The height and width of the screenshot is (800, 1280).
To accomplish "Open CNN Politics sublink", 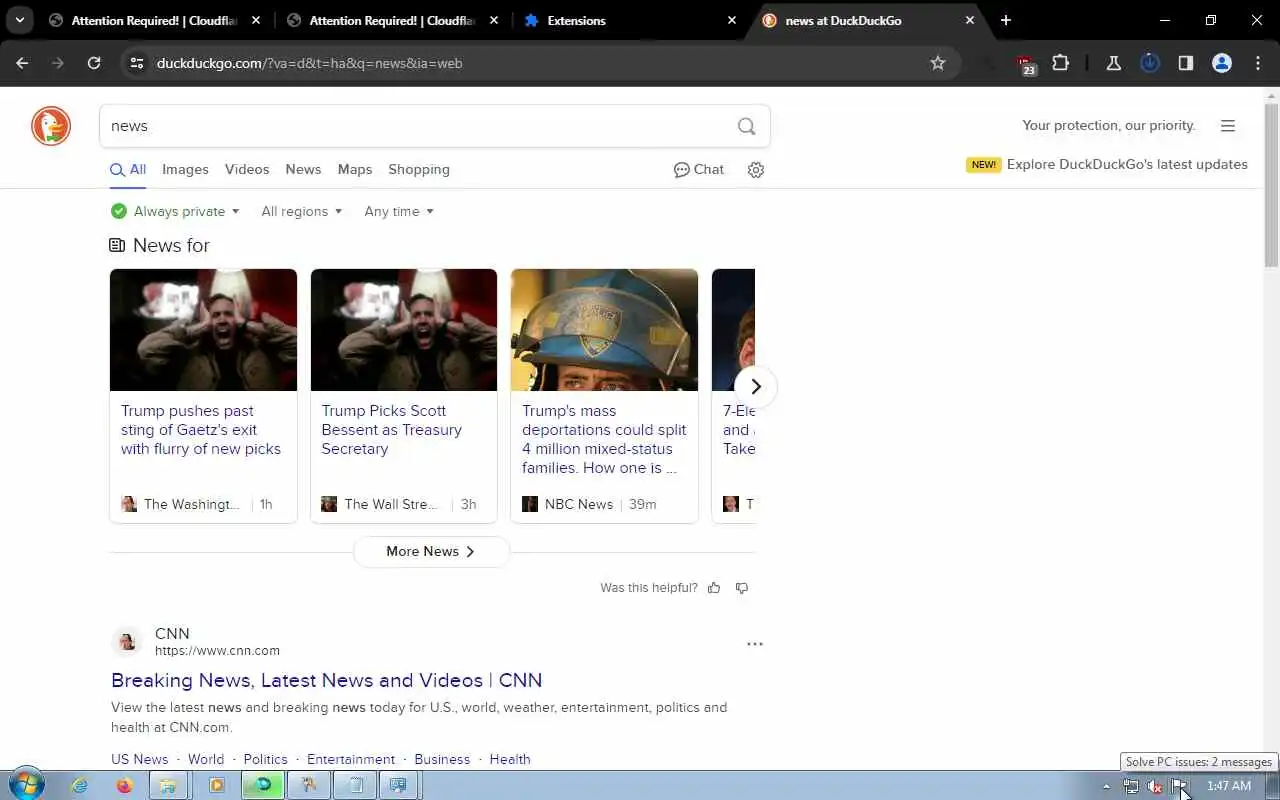I will 265,759.
